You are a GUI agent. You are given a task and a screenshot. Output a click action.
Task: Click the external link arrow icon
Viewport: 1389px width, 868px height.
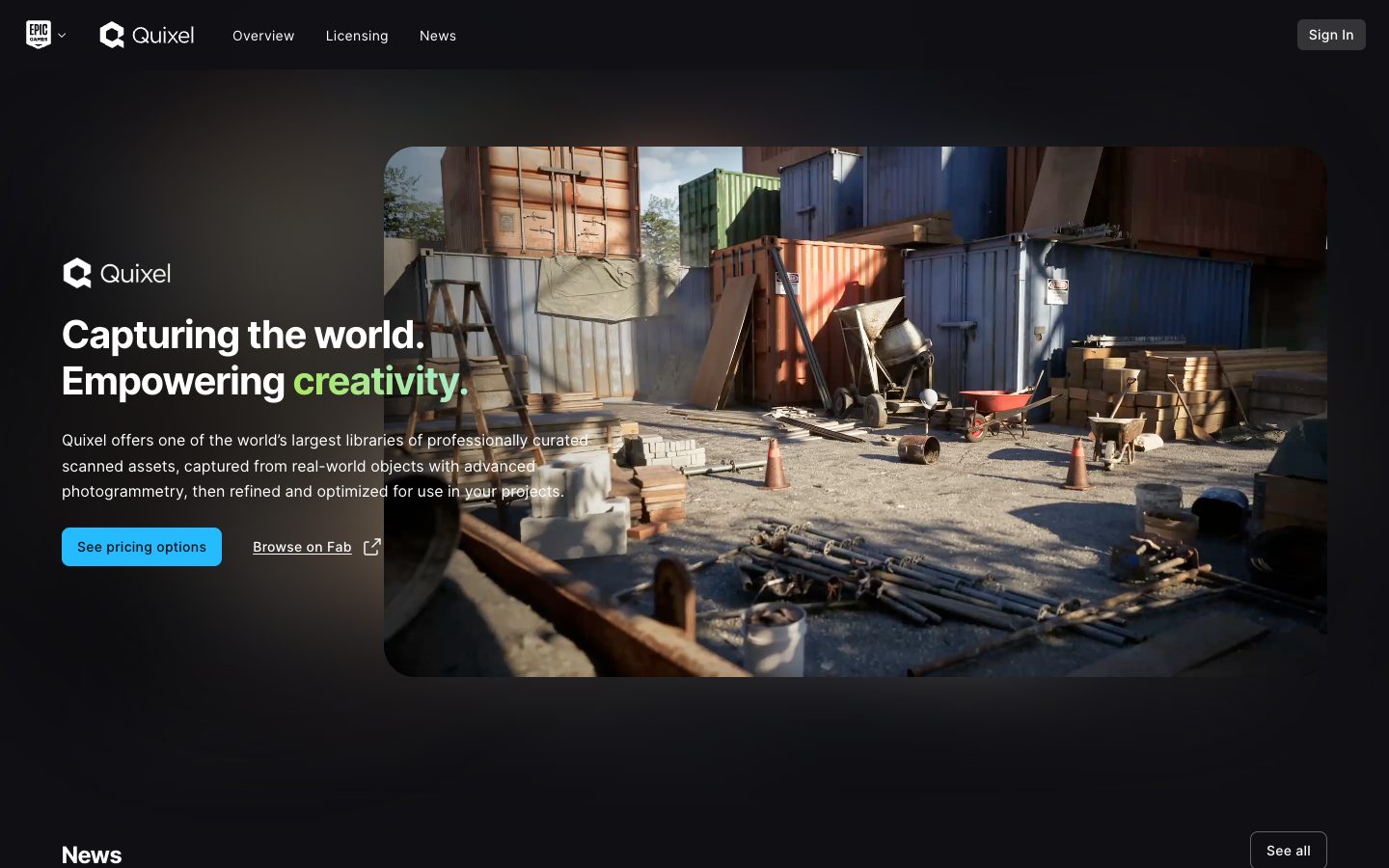[372, 547]
